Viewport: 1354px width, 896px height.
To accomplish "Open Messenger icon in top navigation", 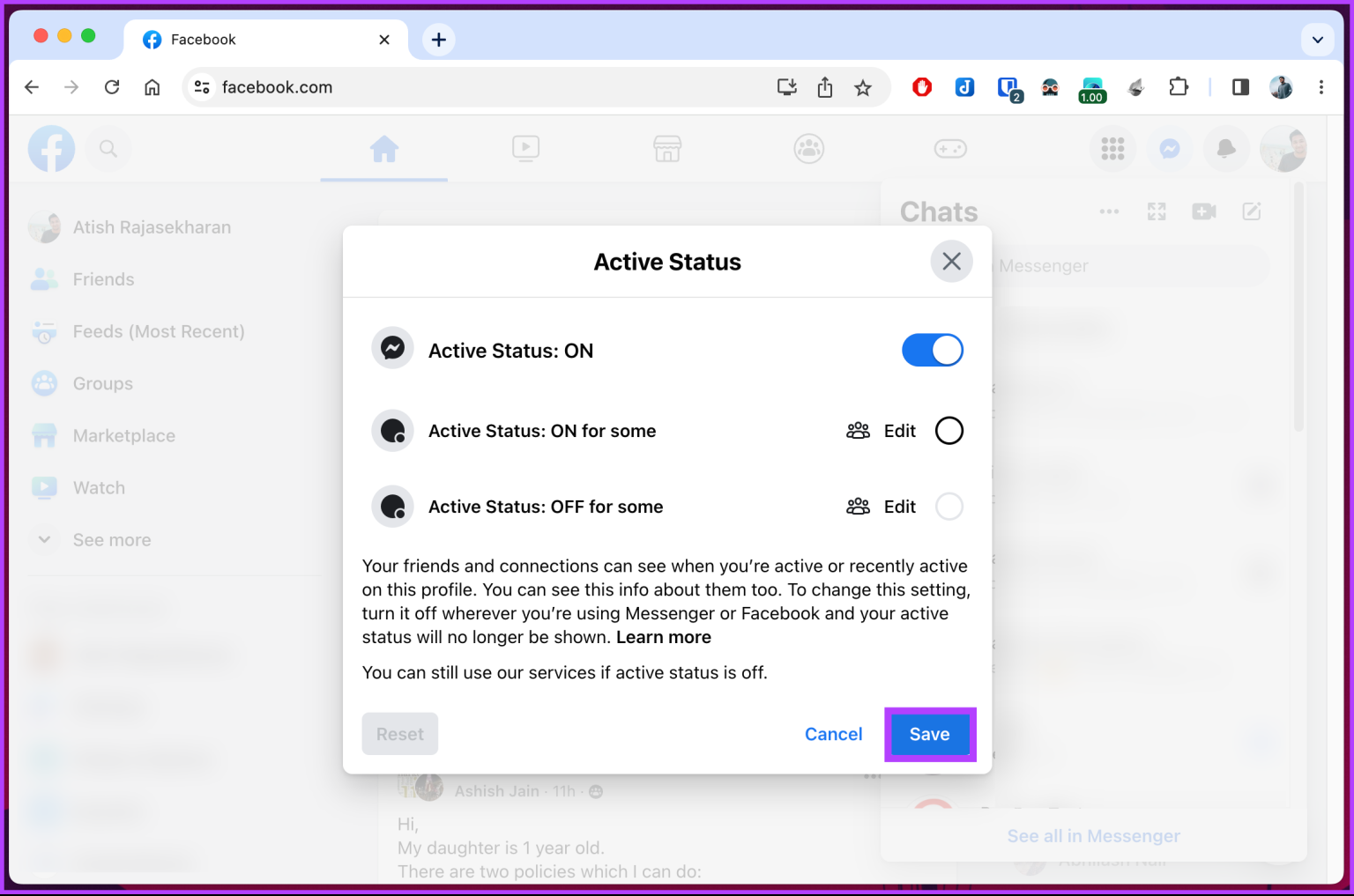I will coord(1169,149).
